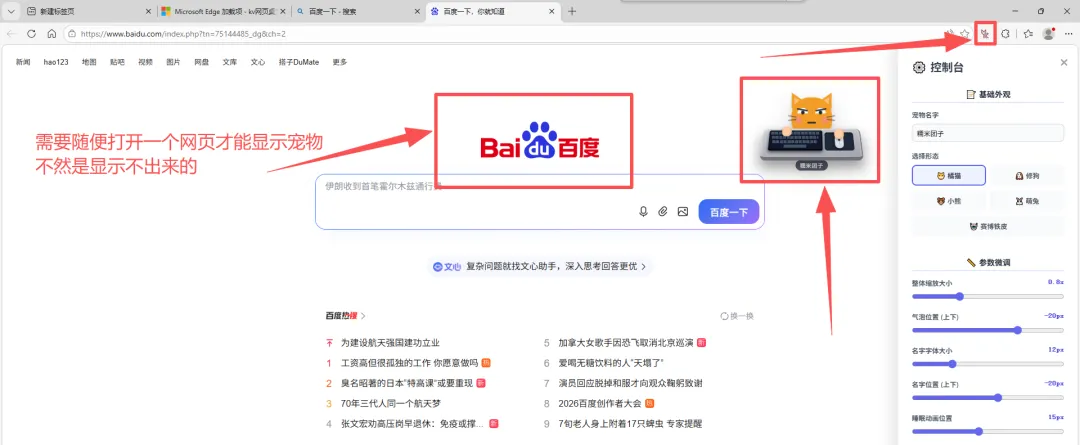Open the 搭子DuMate link
This screenshot has height=445, width=1080.
click(299, 62)
